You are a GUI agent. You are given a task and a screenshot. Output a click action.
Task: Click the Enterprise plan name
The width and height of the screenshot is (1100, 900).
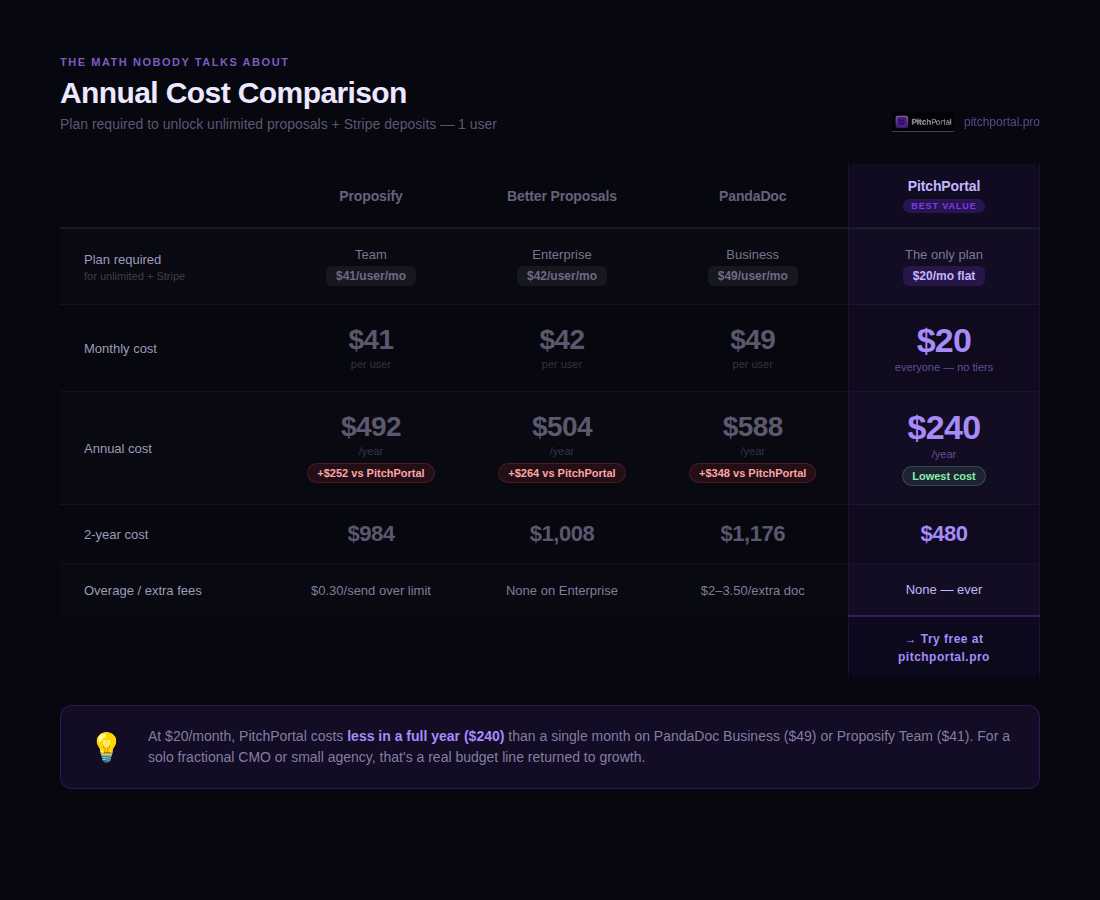(561, 255)
